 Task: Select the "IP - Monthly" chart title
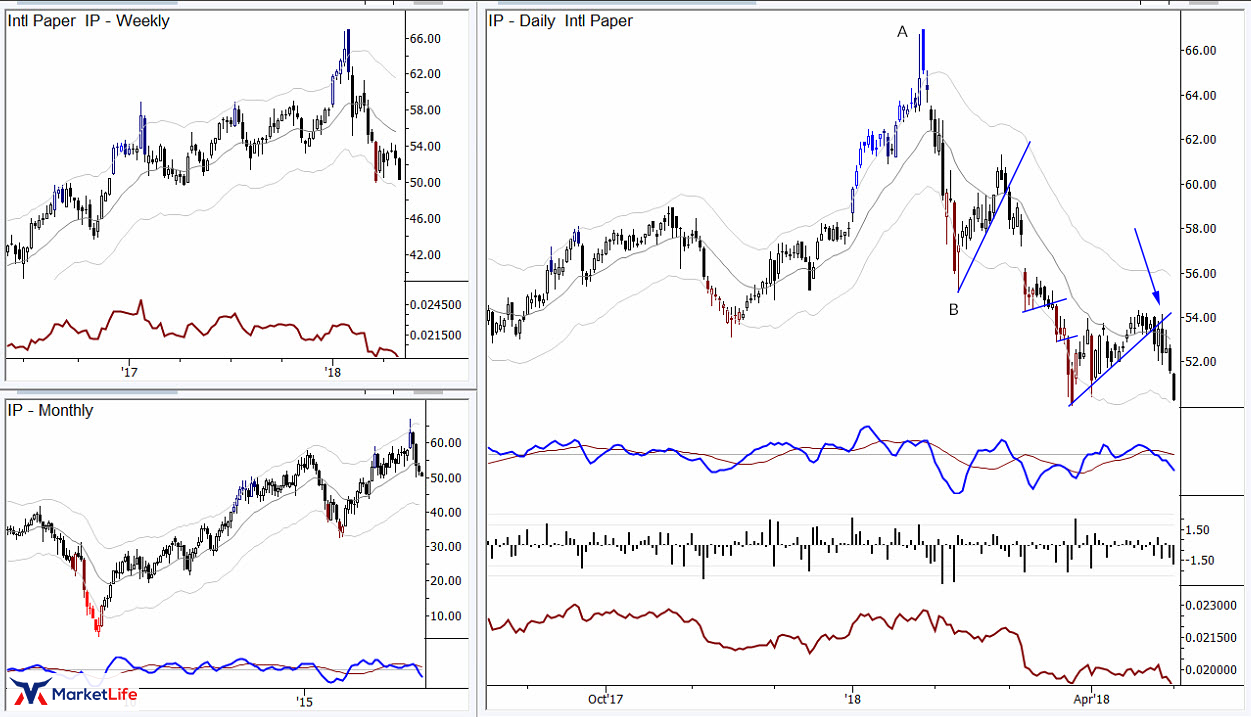click(51, 410)
